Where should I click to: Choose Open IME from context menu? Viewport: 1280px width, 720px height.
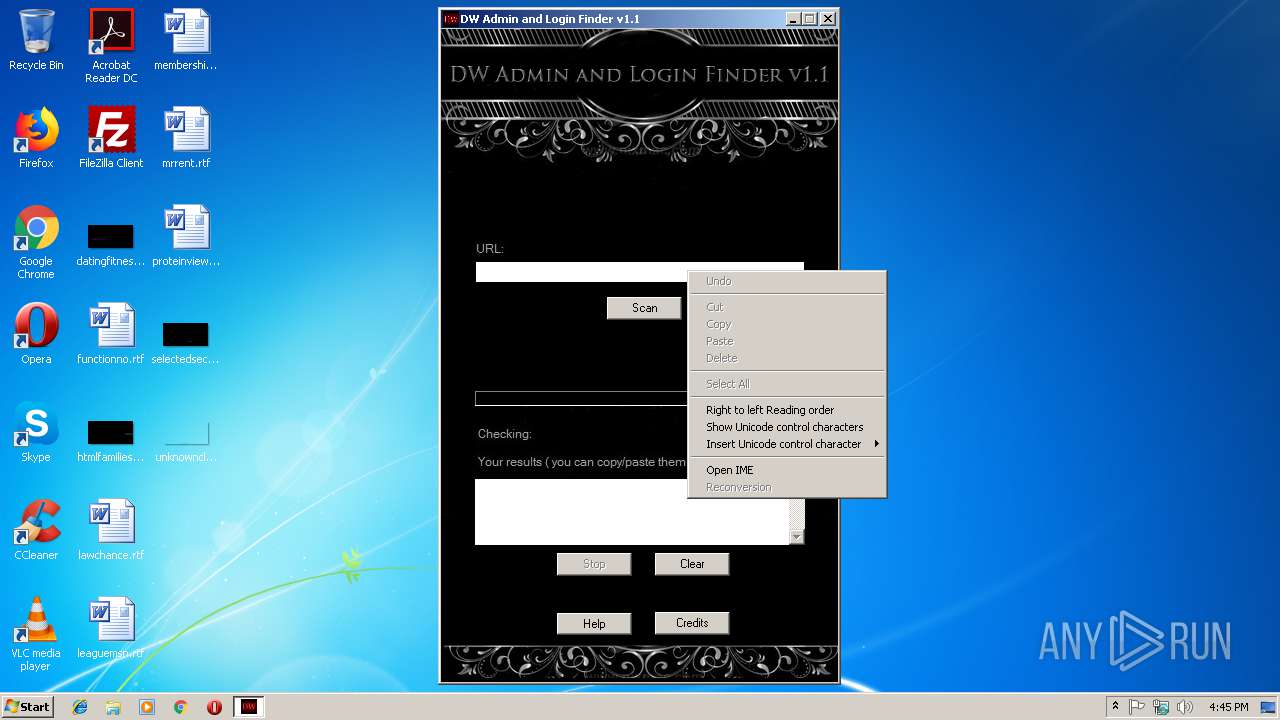tap(787, 470)
